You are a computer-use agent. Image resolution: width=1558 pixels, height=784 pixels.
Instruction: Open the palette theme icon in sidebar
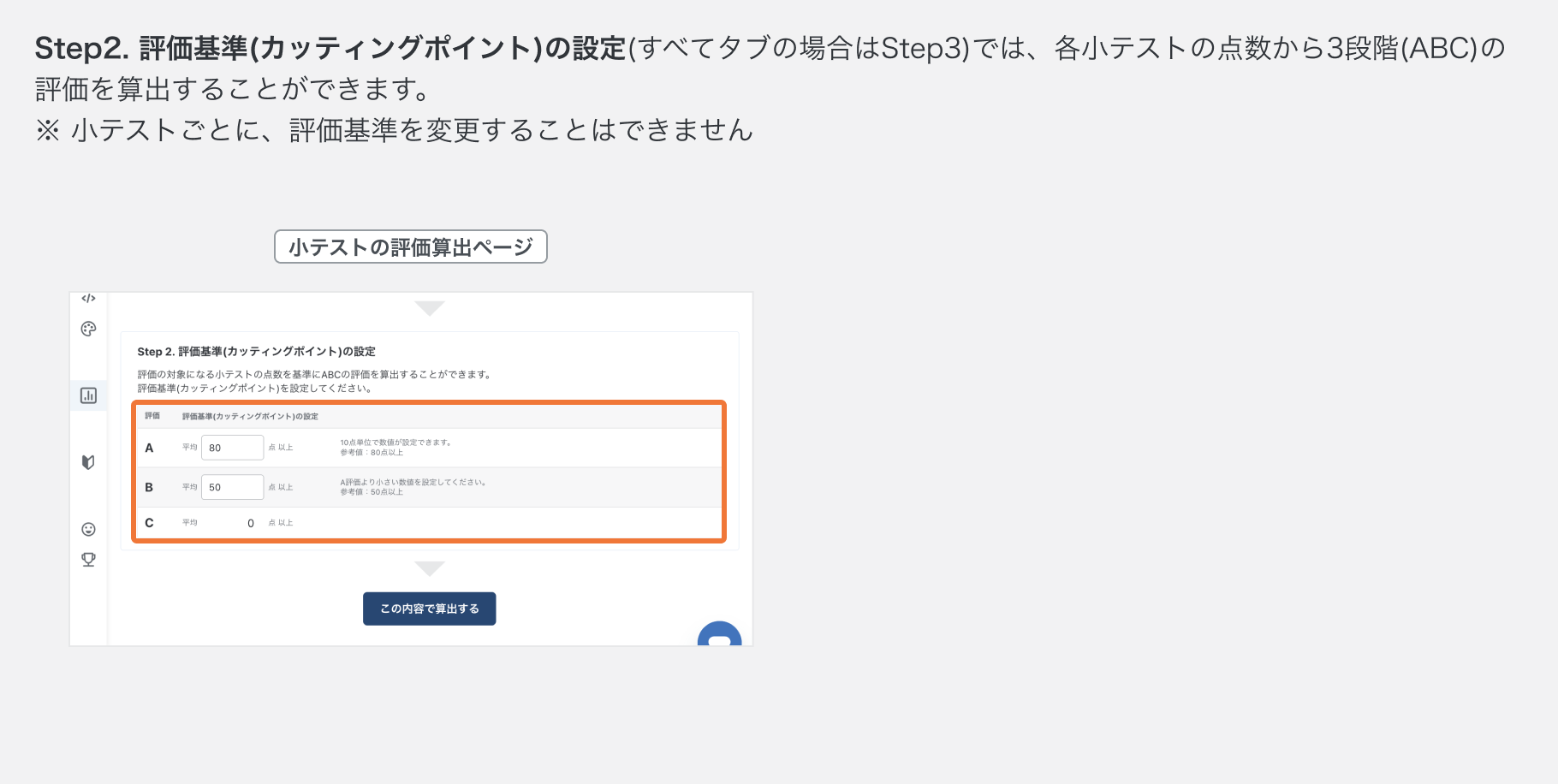tap(88, 329)
